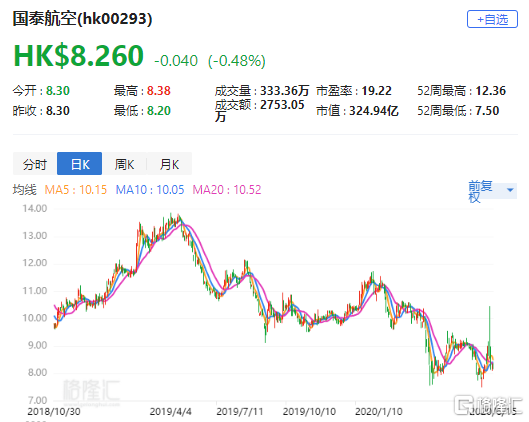Click the MA20 moving average label

click(x=227, y=190)
